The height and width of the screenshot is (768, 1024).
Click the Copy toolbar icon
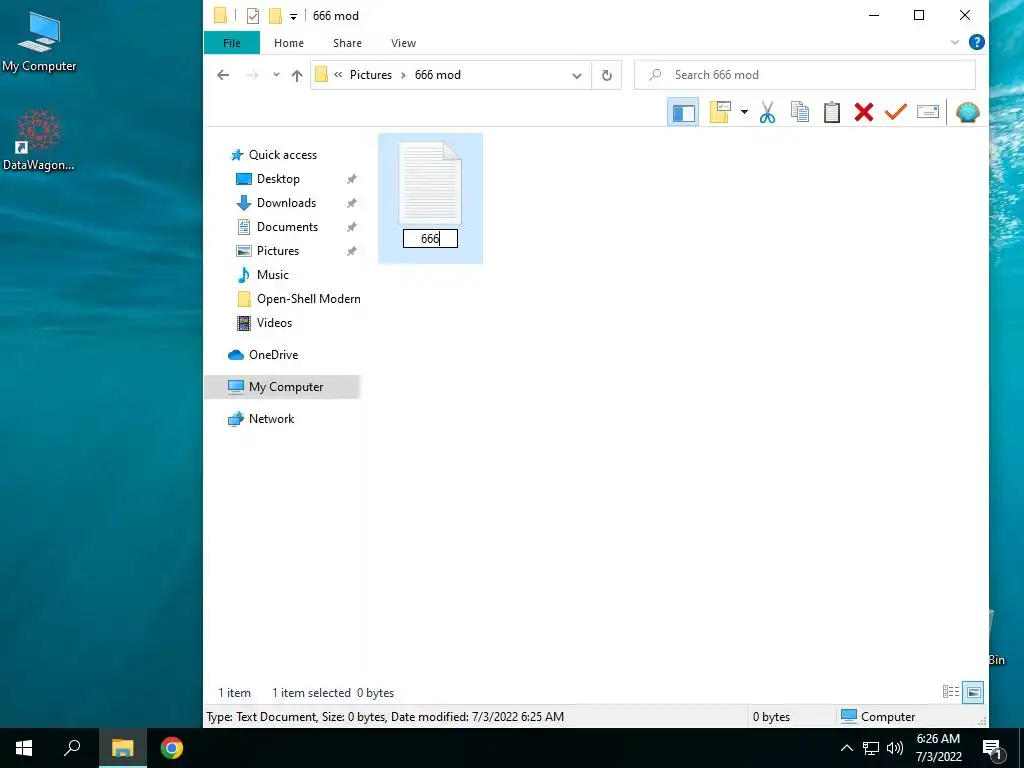[799, 112]
